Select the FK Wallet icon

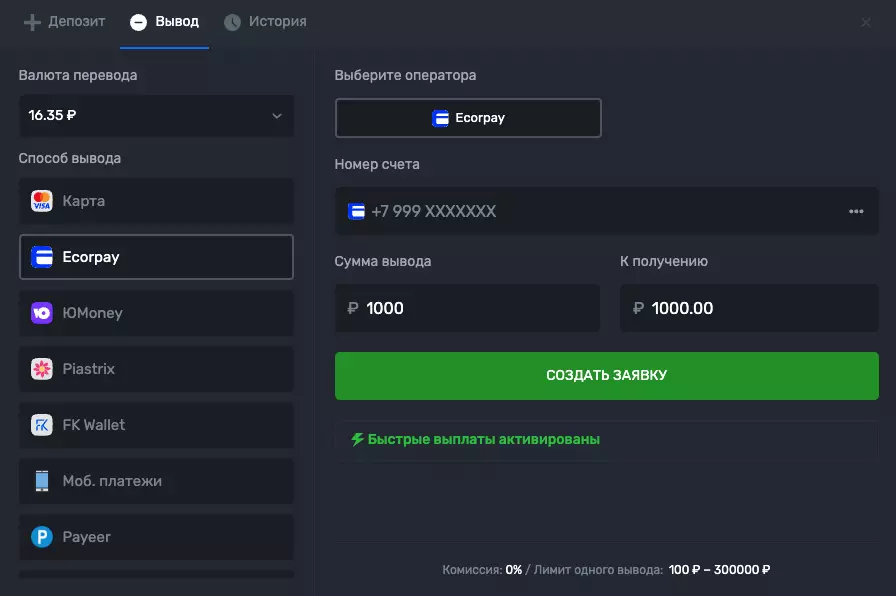point(40,425)
